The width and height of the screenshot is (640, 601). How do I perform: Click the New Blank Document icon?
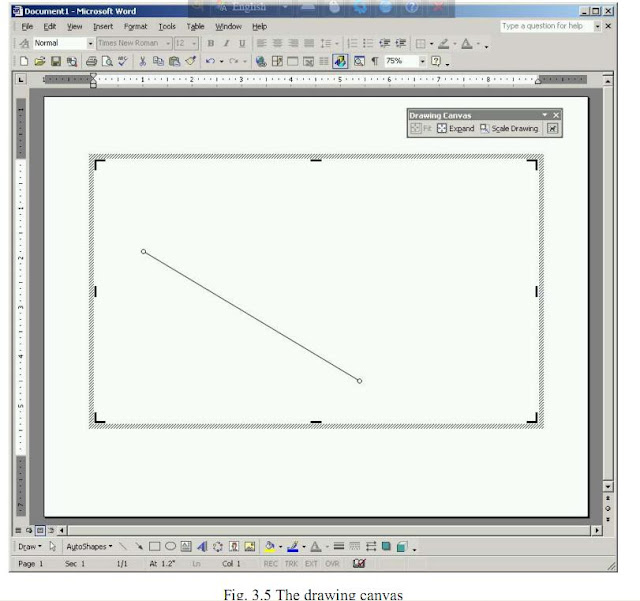tap(24, 61)
